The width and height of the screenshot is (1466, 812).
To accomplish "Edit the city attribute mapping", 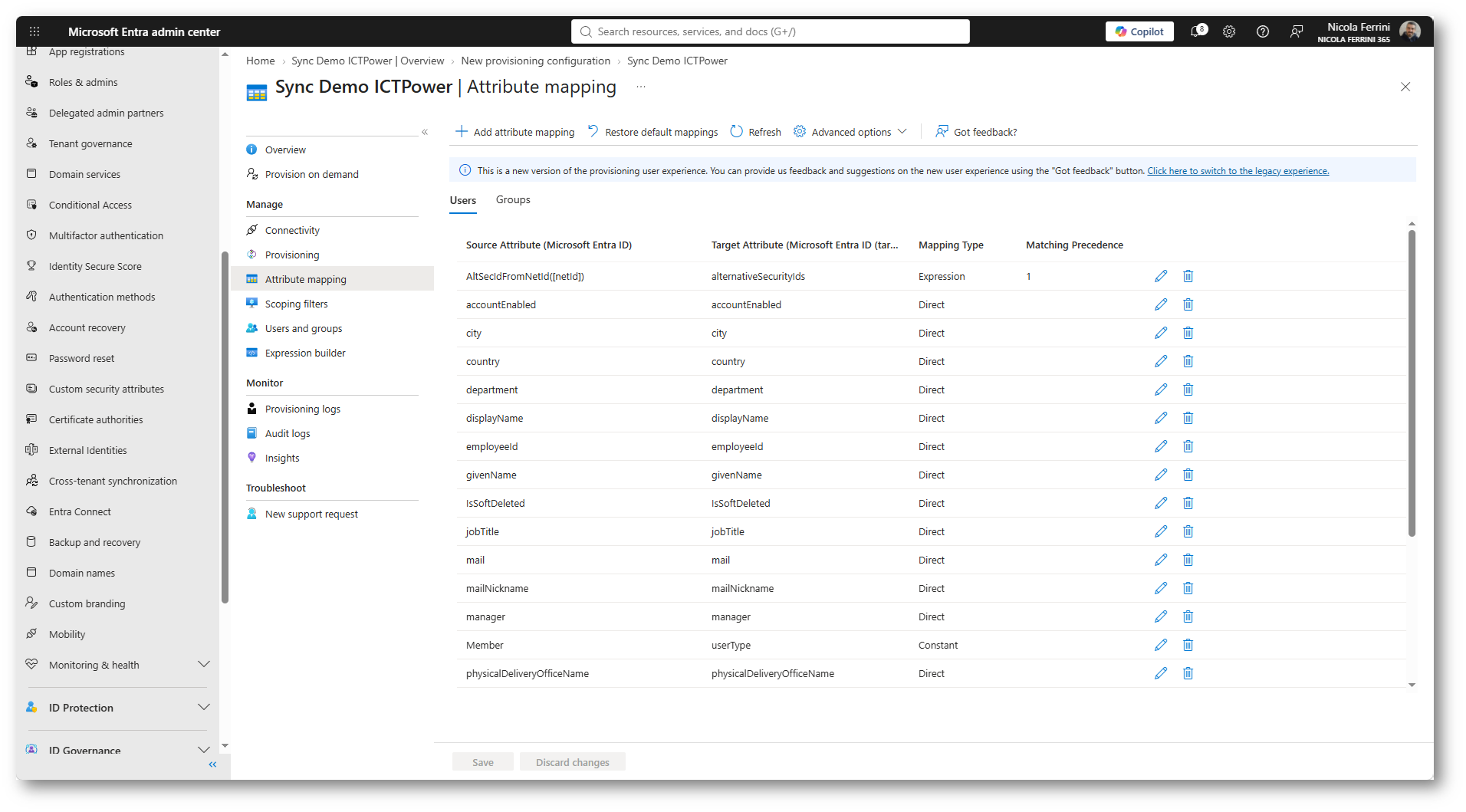I will (x=1161, y=333).
